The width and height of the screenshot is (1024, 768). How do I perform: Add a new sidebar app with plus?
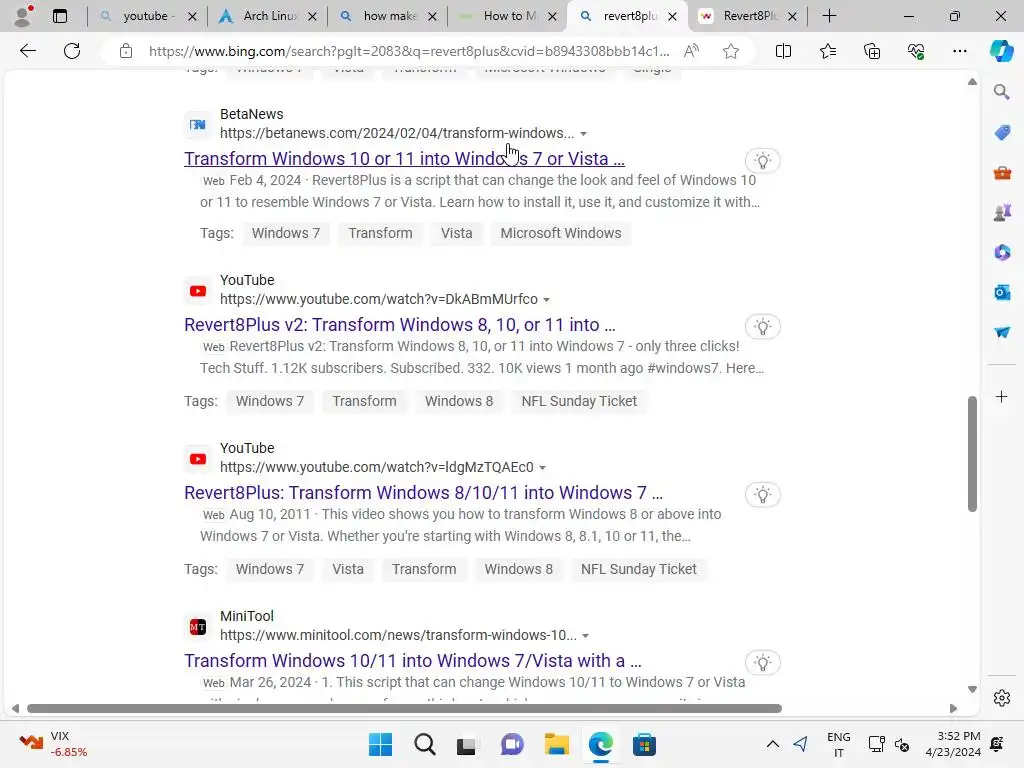1001,396
